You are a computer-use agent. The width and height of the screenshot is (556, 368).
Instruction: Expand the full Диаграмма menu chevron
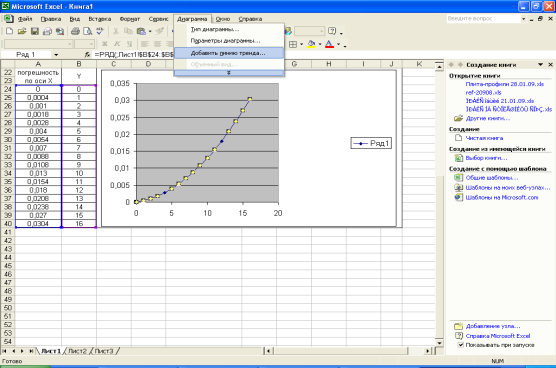229,73
